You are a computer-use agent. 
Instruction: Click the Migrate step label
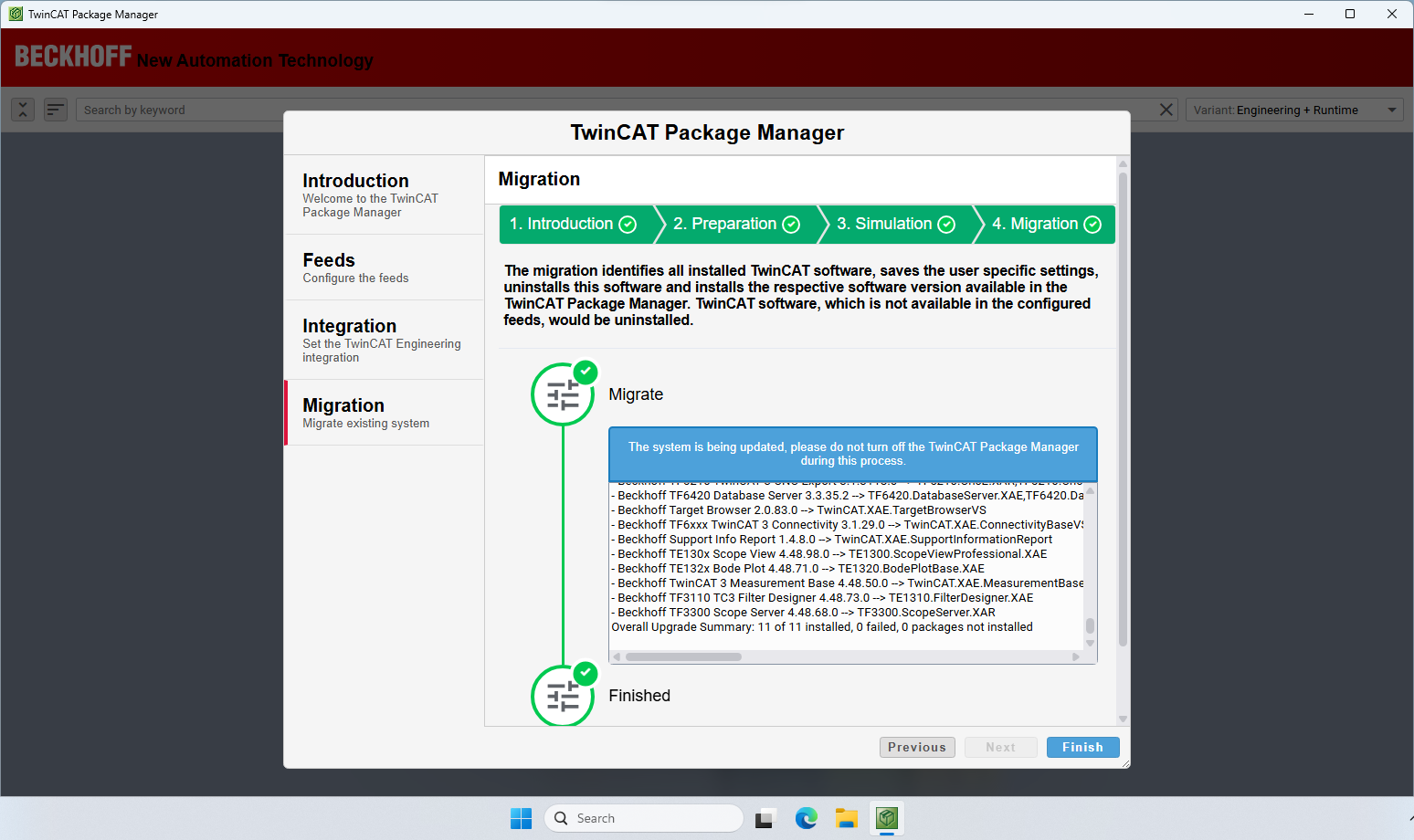point(636,394)
